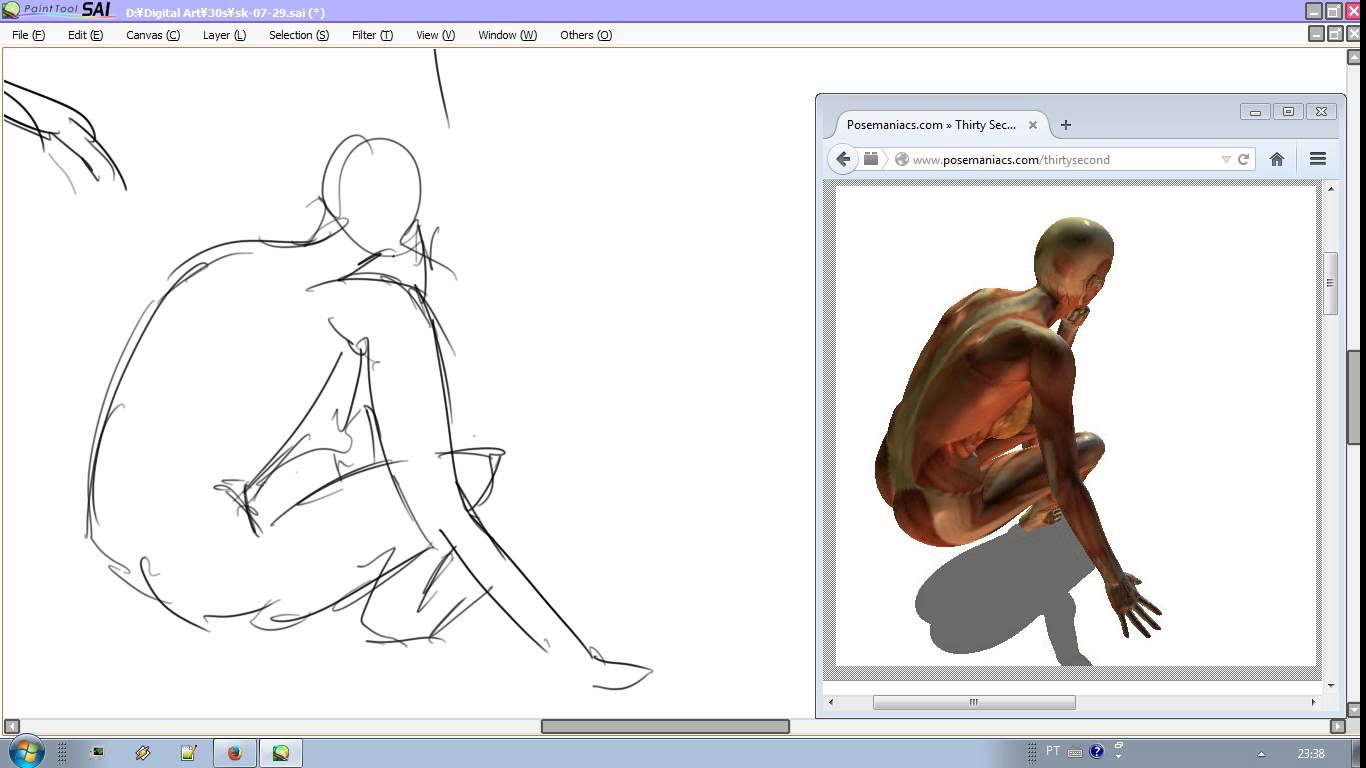Open the Firefox hamburger menu
Image resolution: width=1366 pixels, height=768 pixels.
(x=1317, y=158)
